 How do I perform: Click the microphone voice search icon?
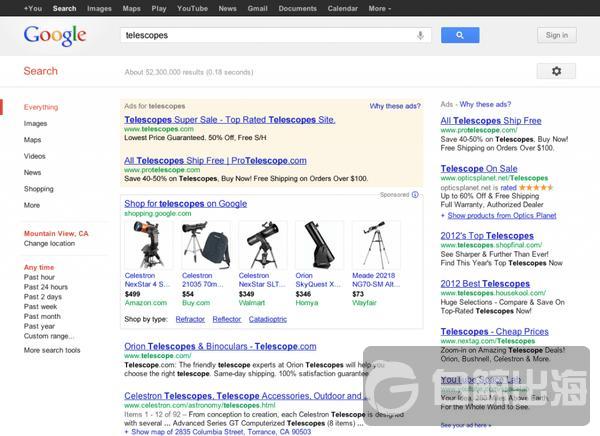tap(420, 35)
